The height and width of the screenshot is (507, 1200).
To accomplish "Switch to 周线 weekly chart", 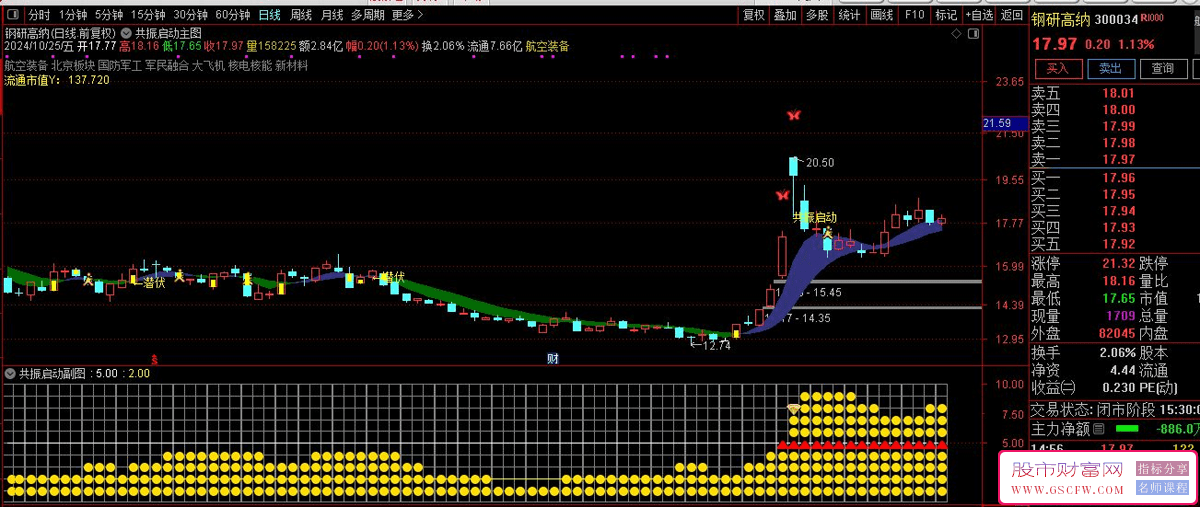I will [x=301, y=15].
